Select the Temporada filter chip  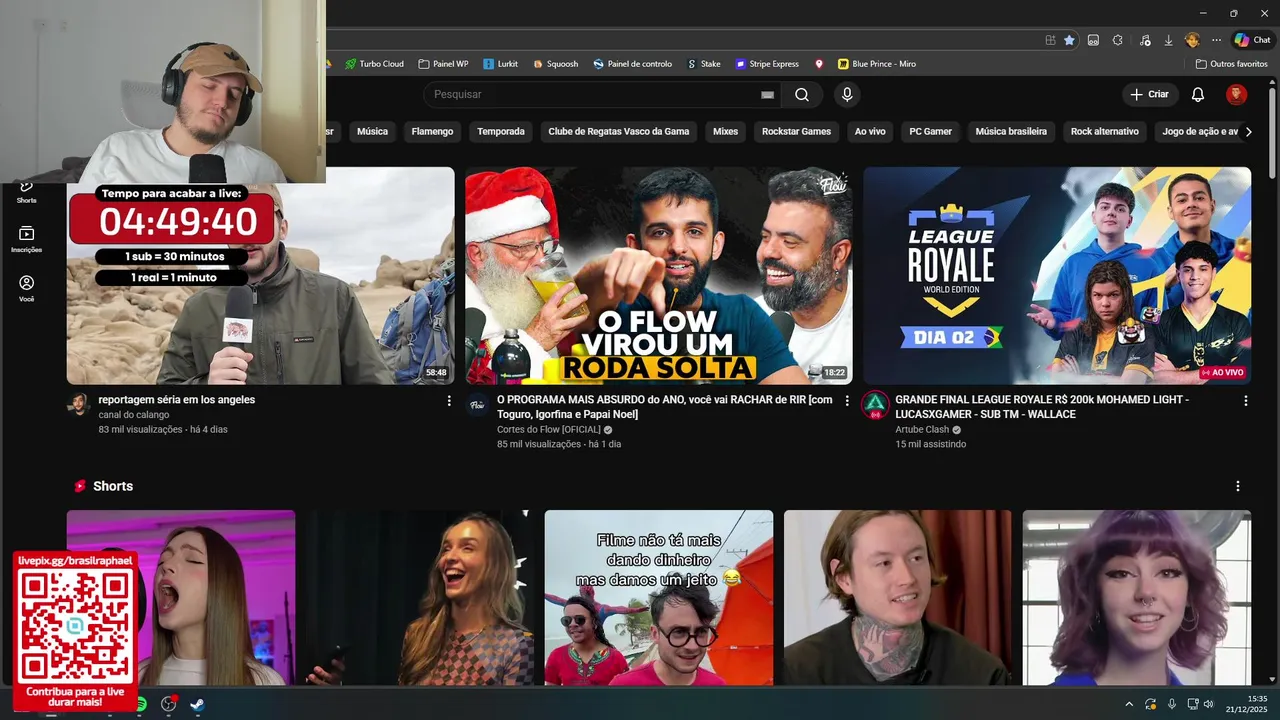tap(501, 131)
